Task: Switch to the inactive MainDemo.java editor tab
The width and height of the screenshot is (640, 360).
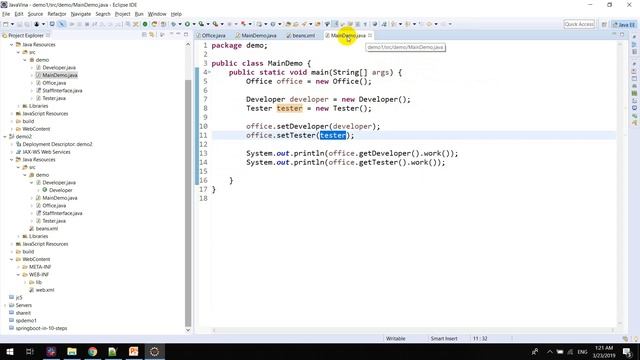Action: point(259,36)
